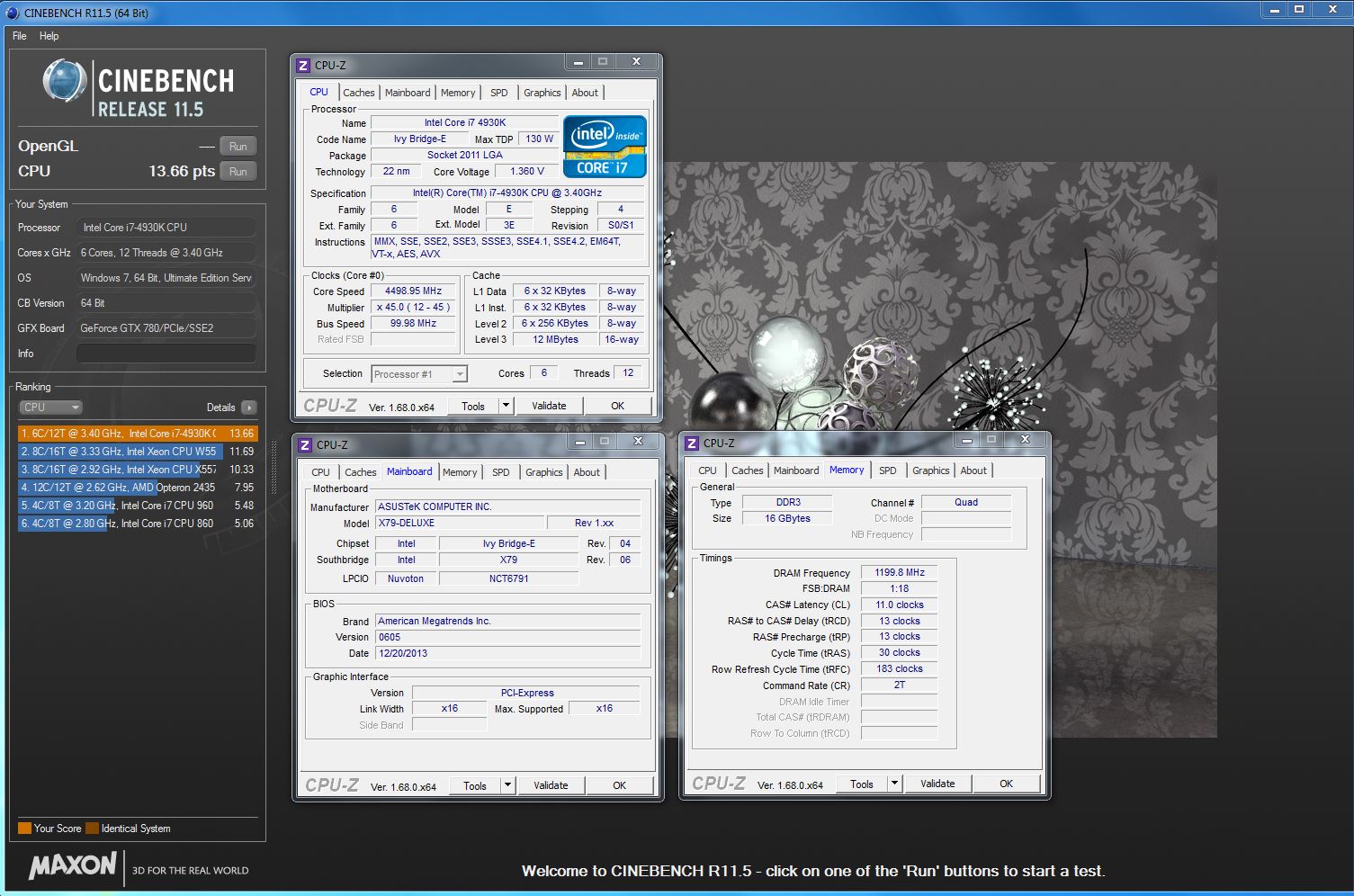Image resolution: width=1354 pixels, height=896 pixels.
Task: Open the File menu in Cinebench
Action: pyautogui.click(x=19, y=36)
